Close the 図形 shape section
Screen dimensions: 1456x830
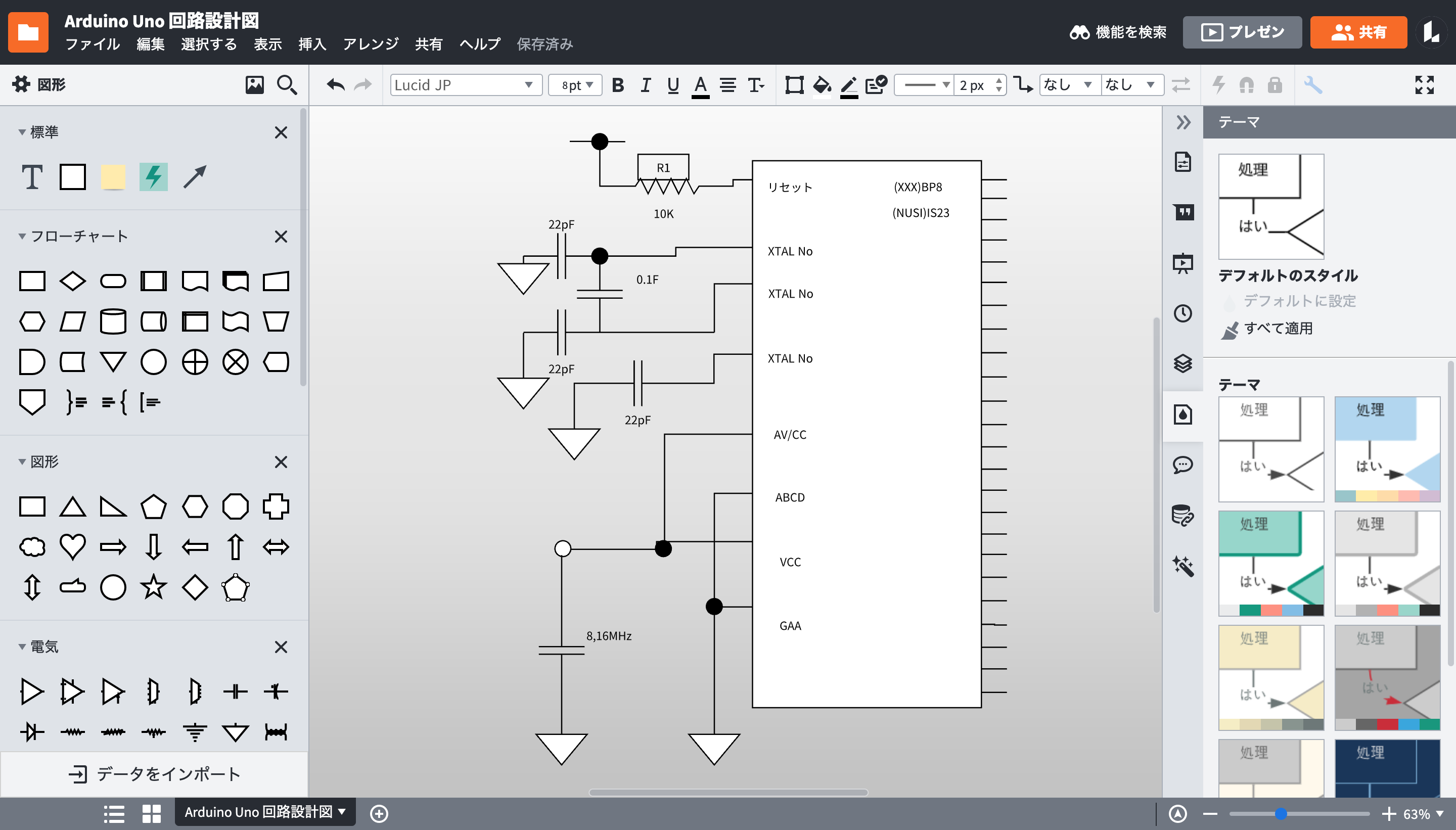(281, 462)
